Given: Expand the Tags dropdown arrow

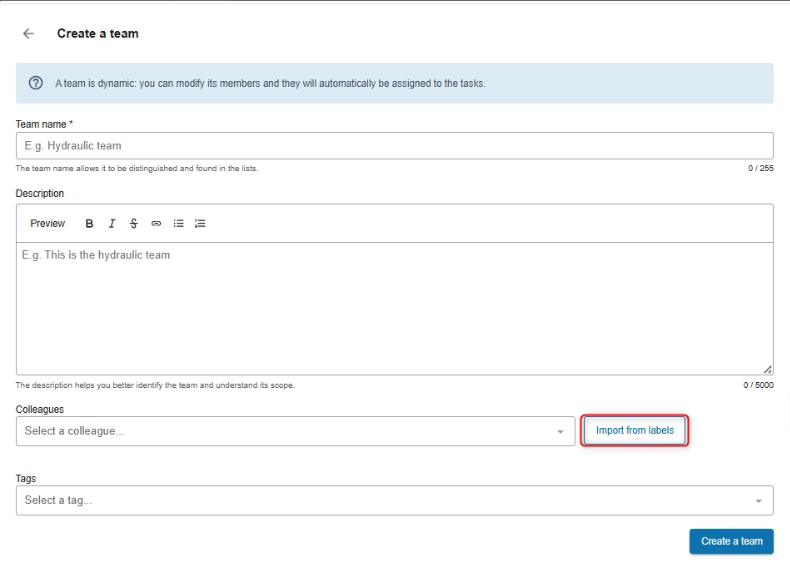Looking at the screenshot, I should tap(758, 501).
